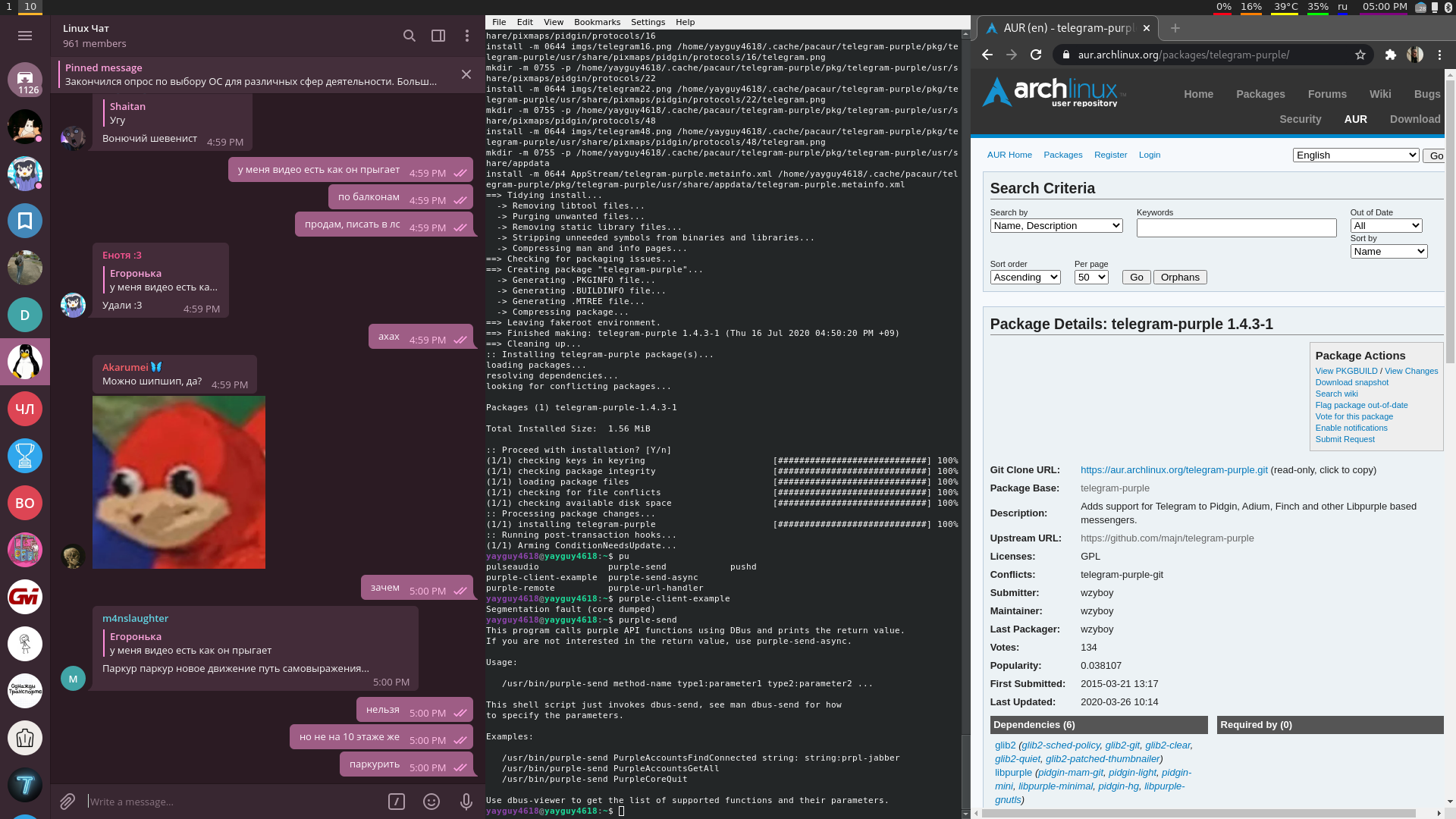Click the Orphans button
The image size is (1456, 819).
coord(1180,278)
